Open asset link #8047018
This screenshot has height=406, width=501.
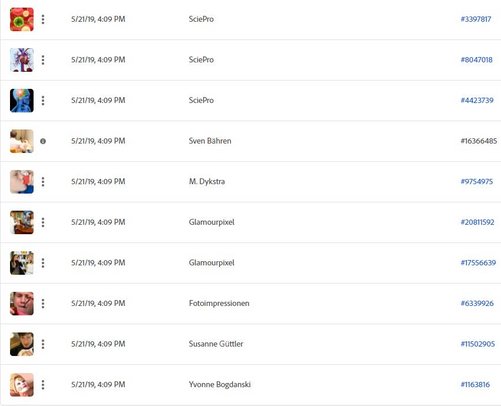(476, 60)
